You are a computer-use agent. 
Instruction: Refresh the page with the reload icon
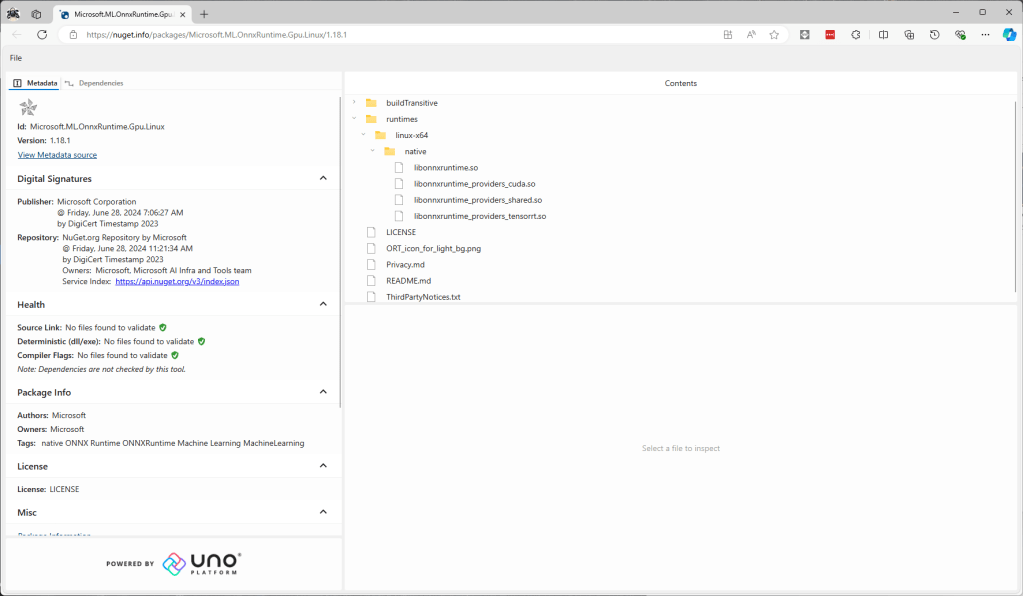coord(42,34)
